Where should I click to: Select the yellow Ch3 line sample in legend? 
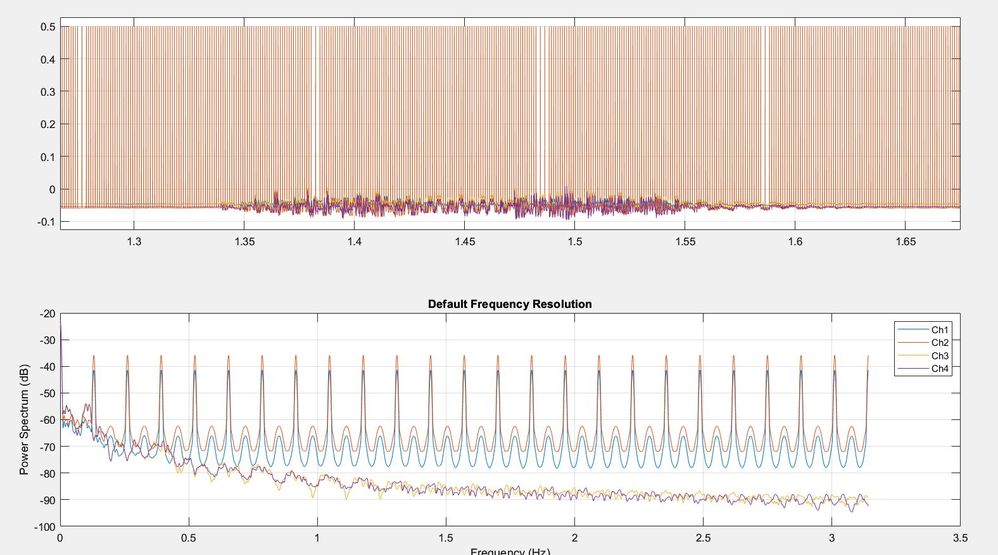pyautogui.click(x=913, y=356)
